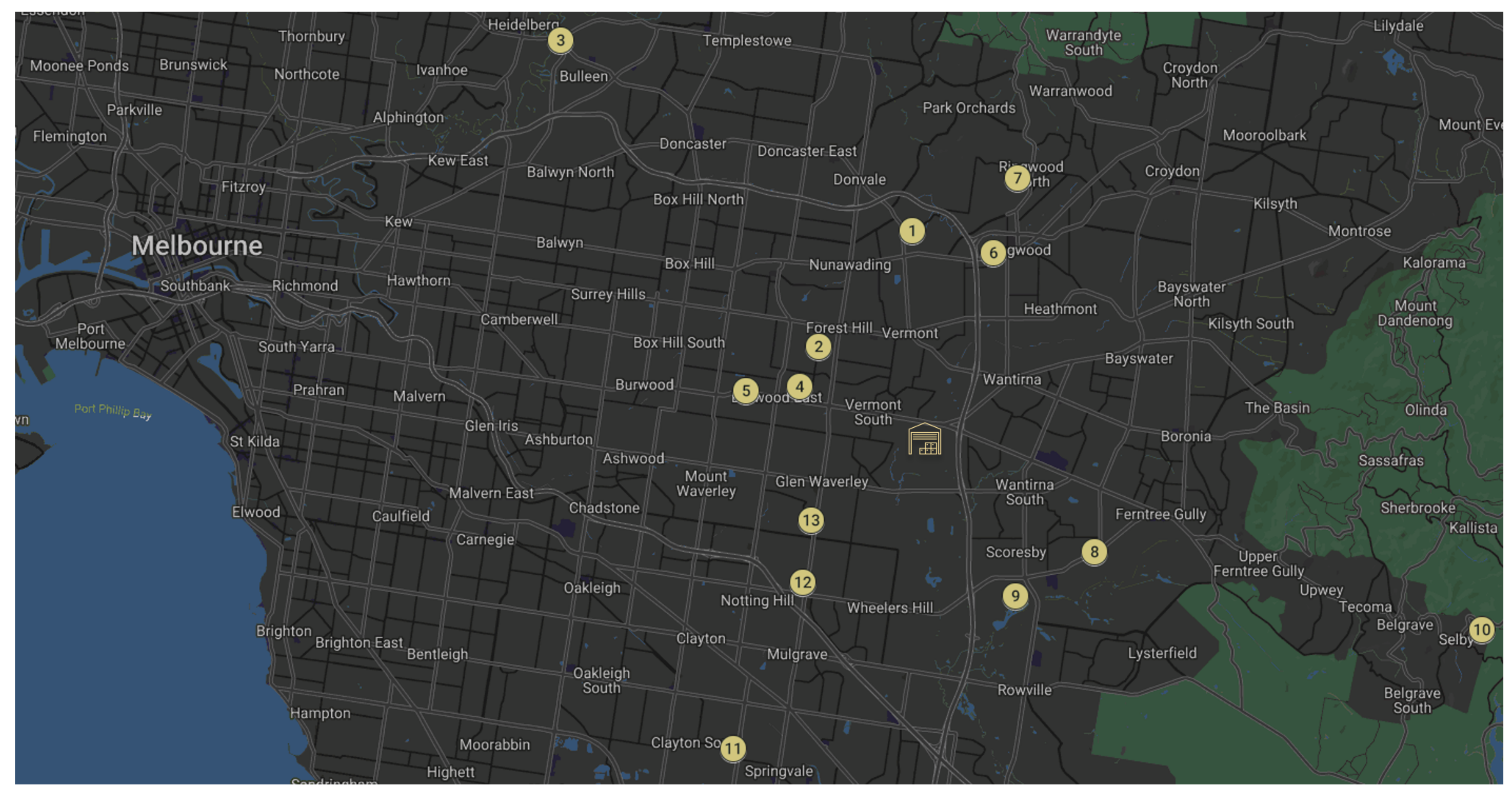Click the Rowville suburb label
The image size is (1512, 796).
1024,690
